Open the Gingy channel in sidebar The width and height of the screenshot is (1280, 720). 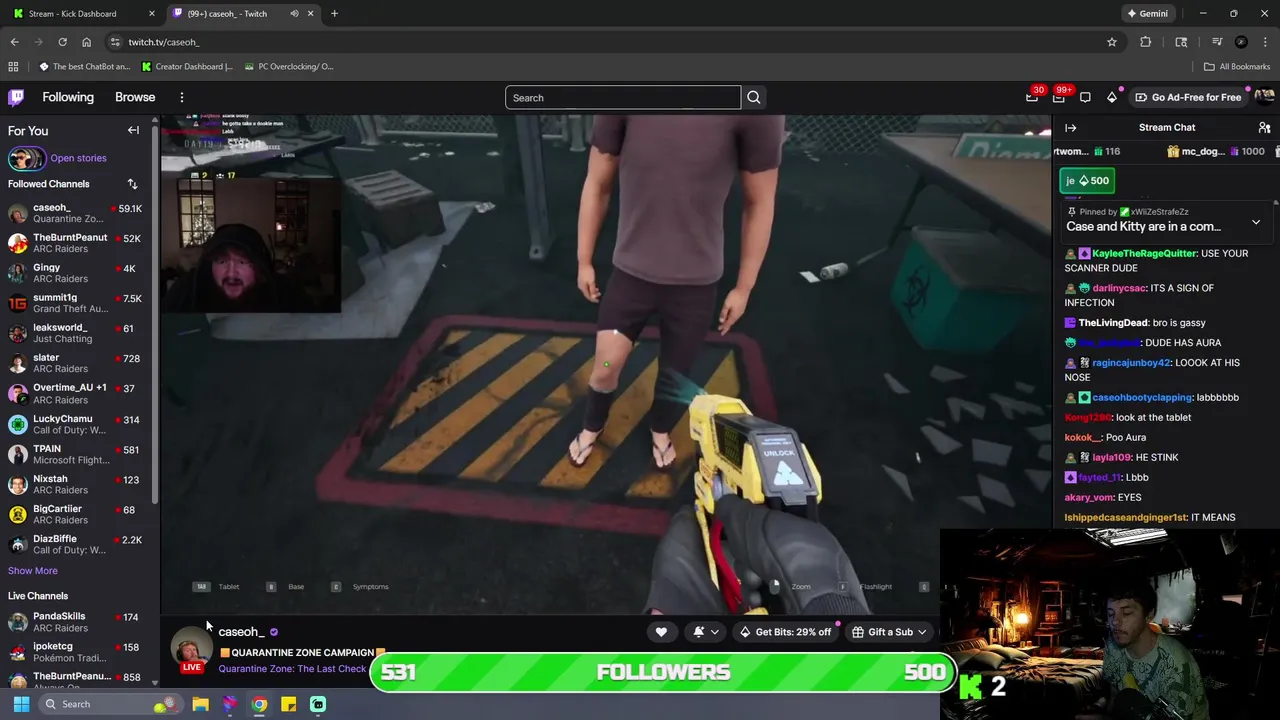coord(76,274)
